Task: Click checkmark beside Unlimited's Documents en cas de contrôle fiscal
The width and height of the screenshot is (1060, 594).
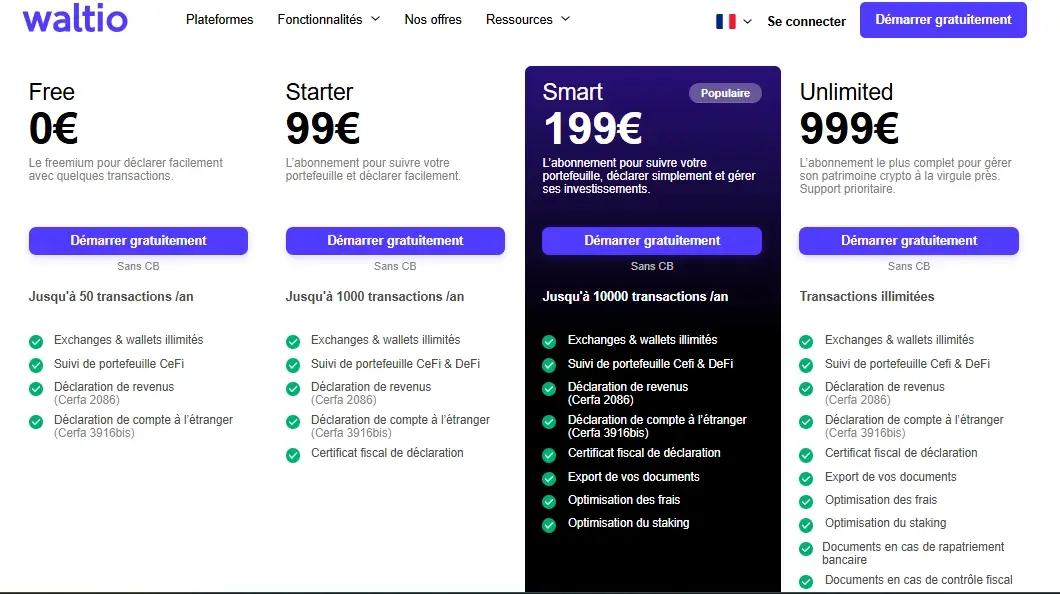Action: tap(806, 581)
